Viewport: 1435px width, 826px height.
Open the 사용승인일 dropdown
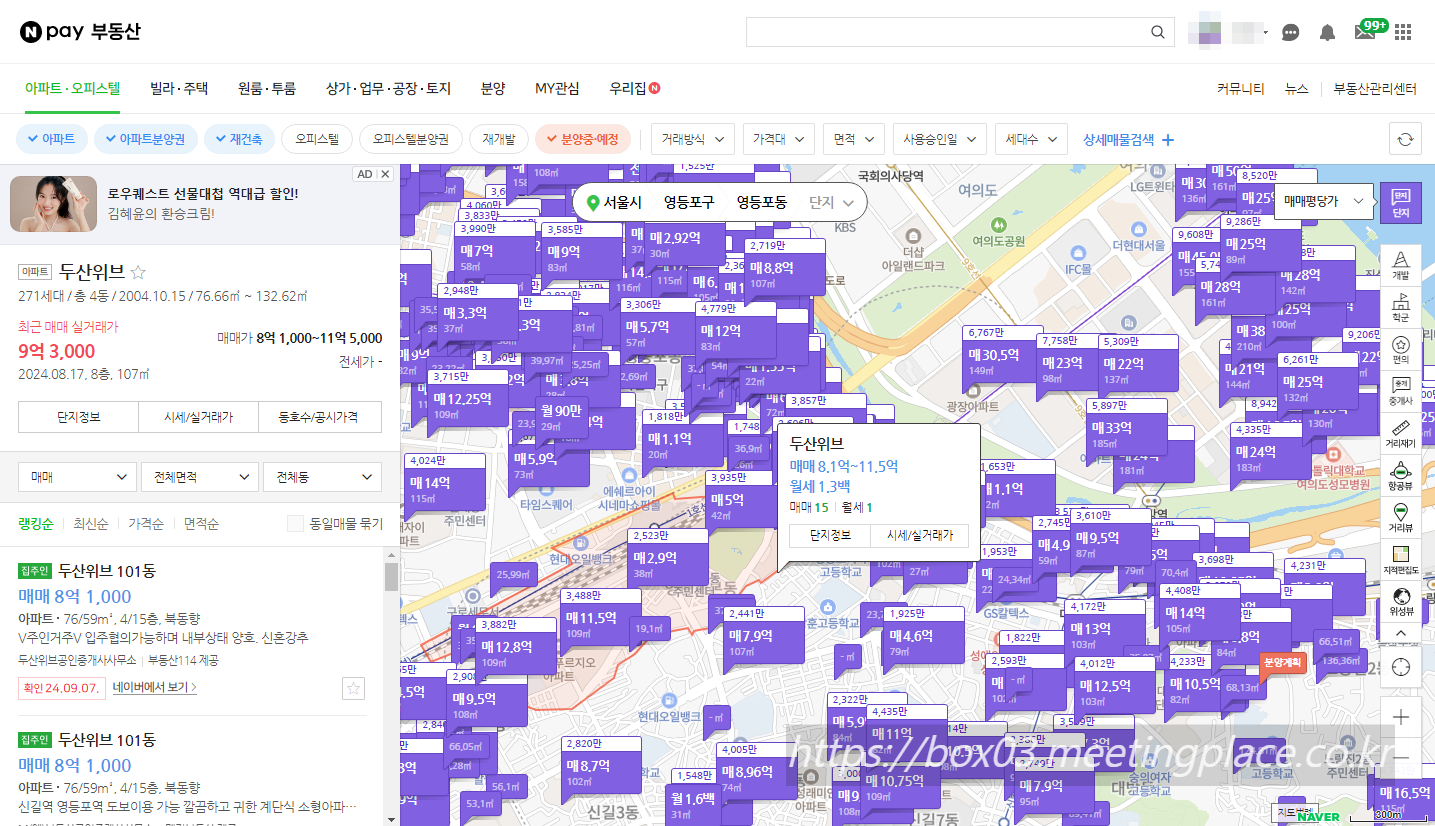(940, 140)
